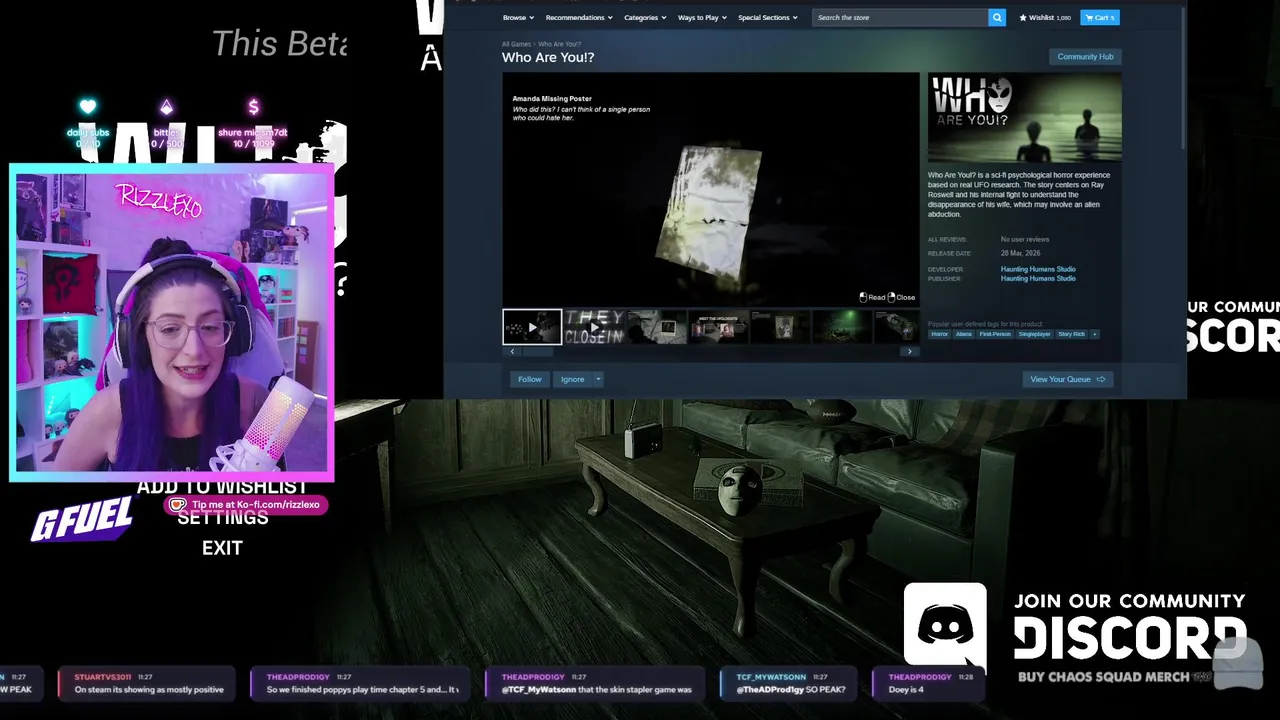Expand the Ways to Play menu
Viewport: 1280px width, 720px height.
coord(702,17)
